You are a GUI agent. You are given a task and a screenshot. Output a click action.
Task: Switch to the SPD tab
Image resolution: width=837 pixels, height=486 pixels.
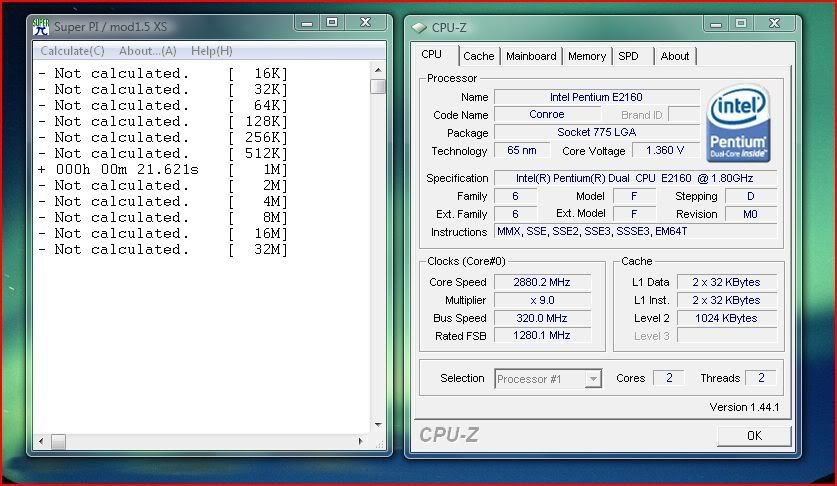pyautogui.click(x=628, y=56)
